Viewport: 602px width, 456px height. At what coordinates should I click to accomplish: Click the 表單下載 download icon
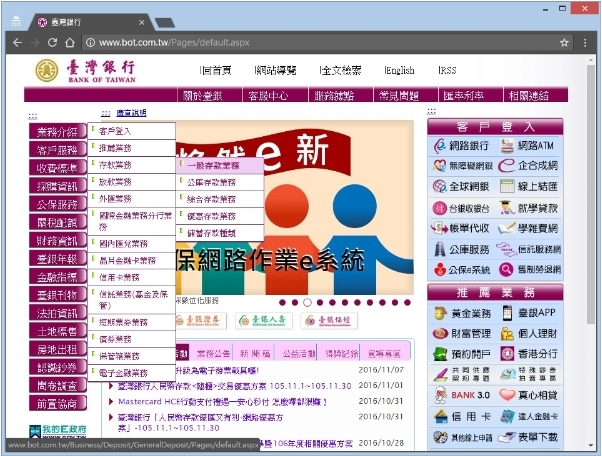pyautogui.click(x=507, y=437)
